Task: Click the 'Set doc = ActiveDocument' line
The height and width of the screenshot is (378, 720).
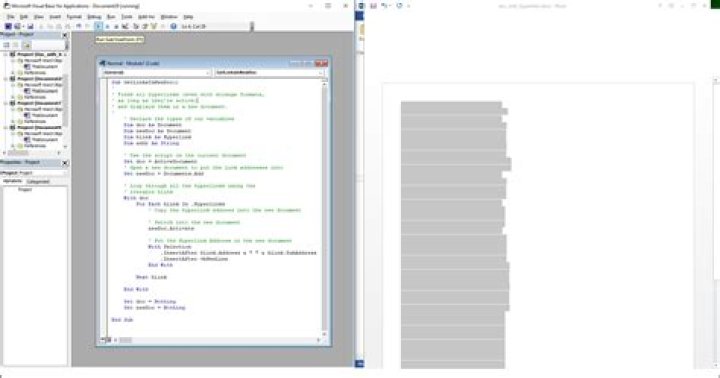Action: pyautogui.click(x=160, y=162)
